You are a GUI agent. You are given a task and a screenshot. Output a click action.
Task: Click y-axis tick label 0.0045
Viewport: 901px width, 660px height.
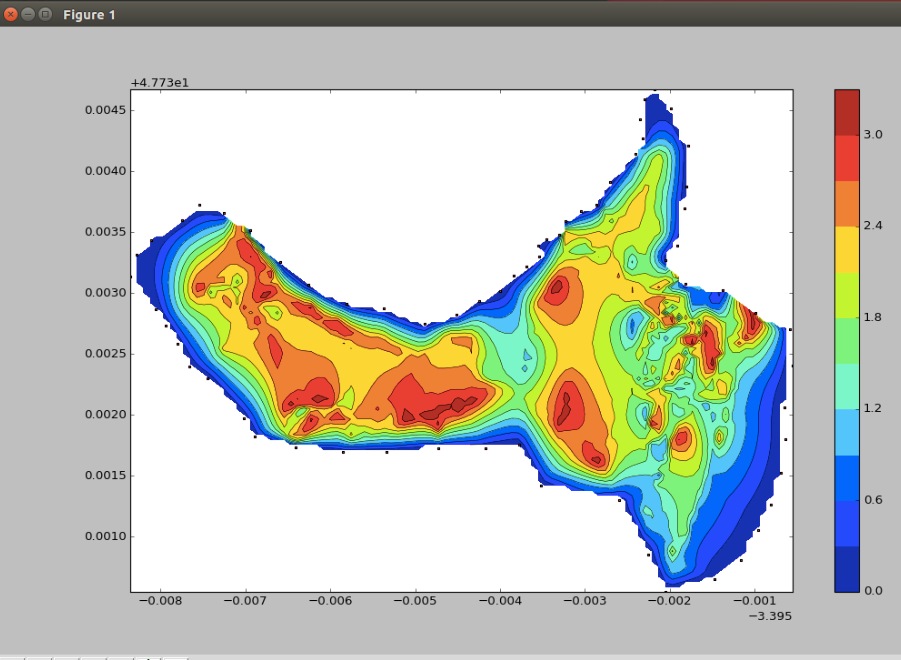click(105, 110)
